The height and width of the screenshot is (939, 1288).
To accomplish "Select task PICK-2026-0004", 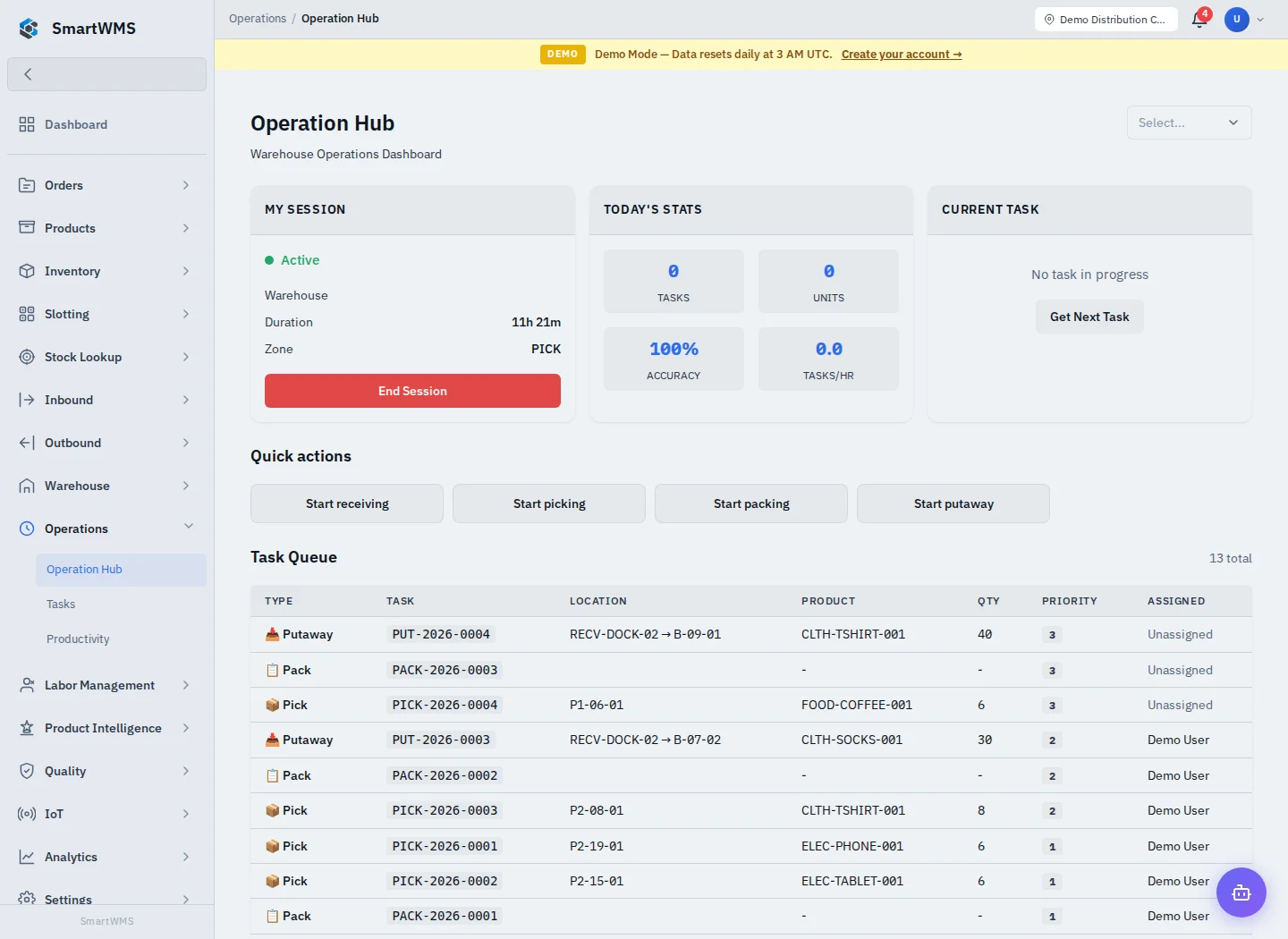I will coord(445,705).
